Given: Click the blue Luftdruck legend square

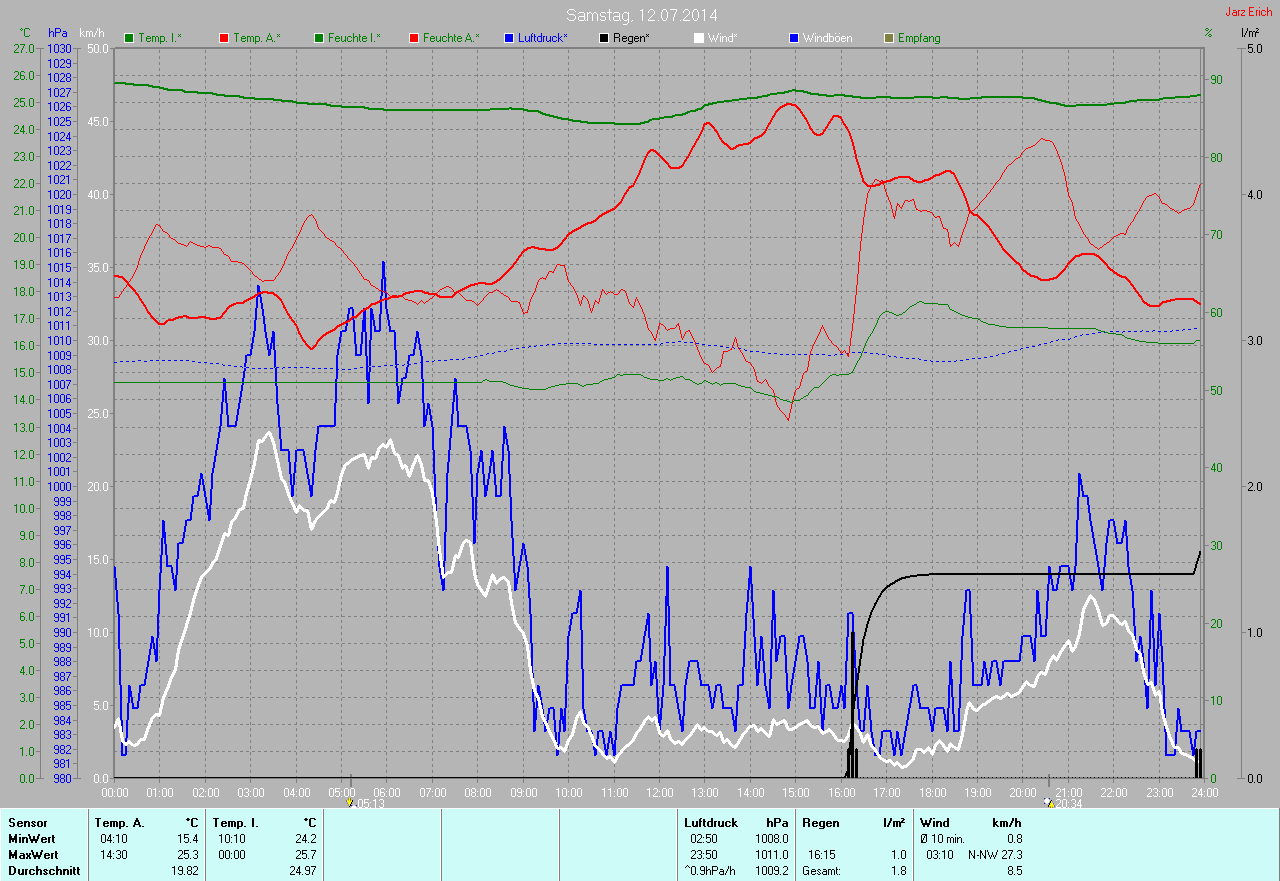Looking at the screenshot, I should tap(508, 38).
